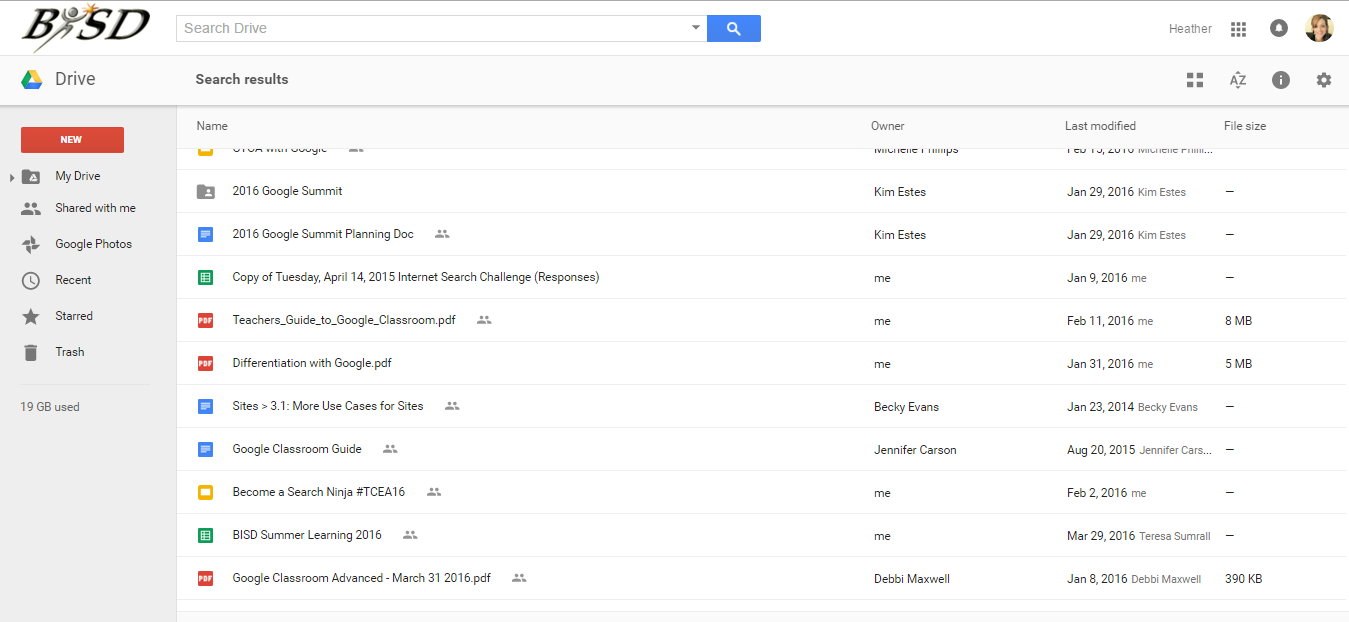This screenshot has height=622, width=1349.
Task: Click the Recent clock icon
Action: point(31,281)
